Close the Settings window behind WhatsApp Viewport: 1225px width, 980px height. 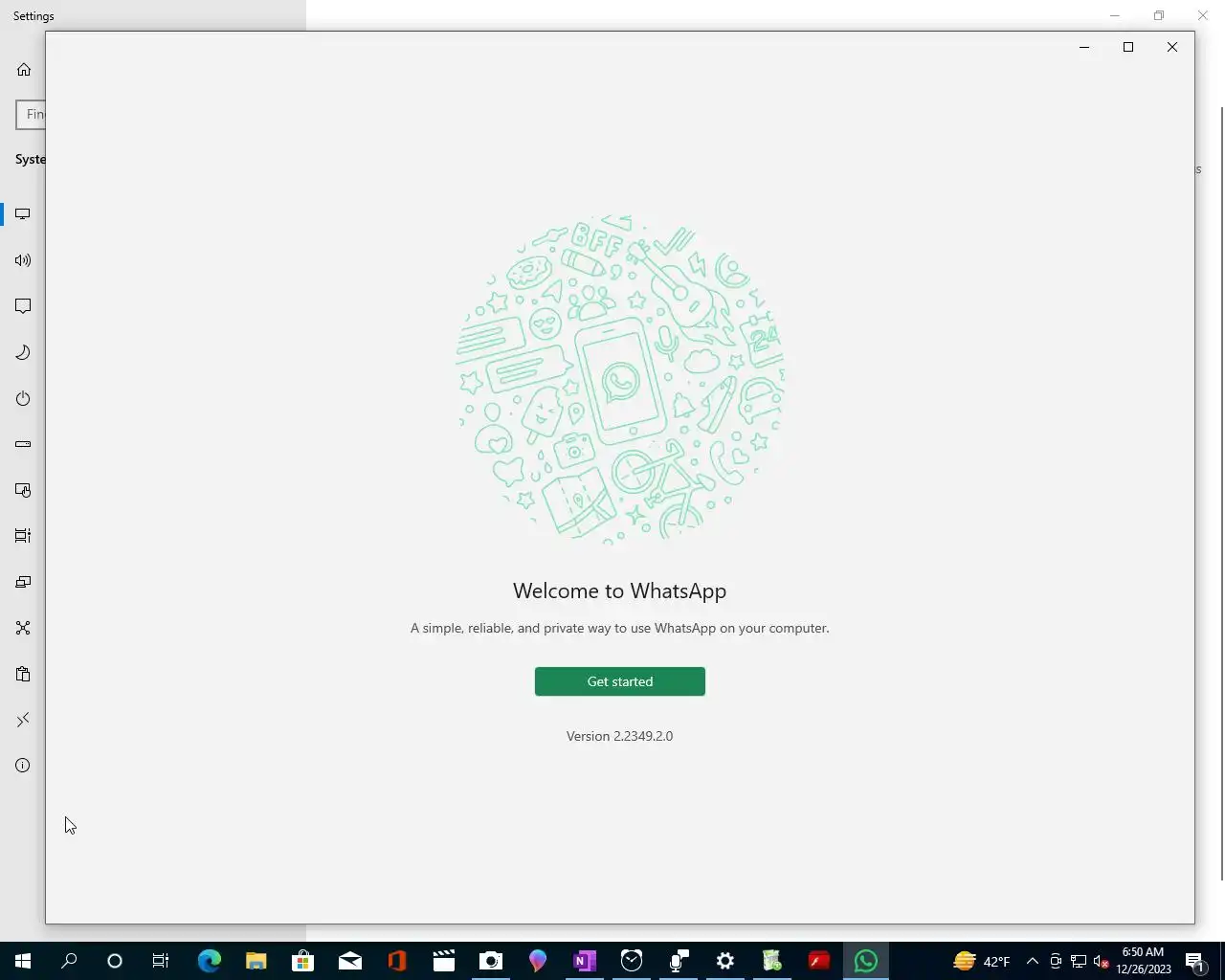point(1203,15)
